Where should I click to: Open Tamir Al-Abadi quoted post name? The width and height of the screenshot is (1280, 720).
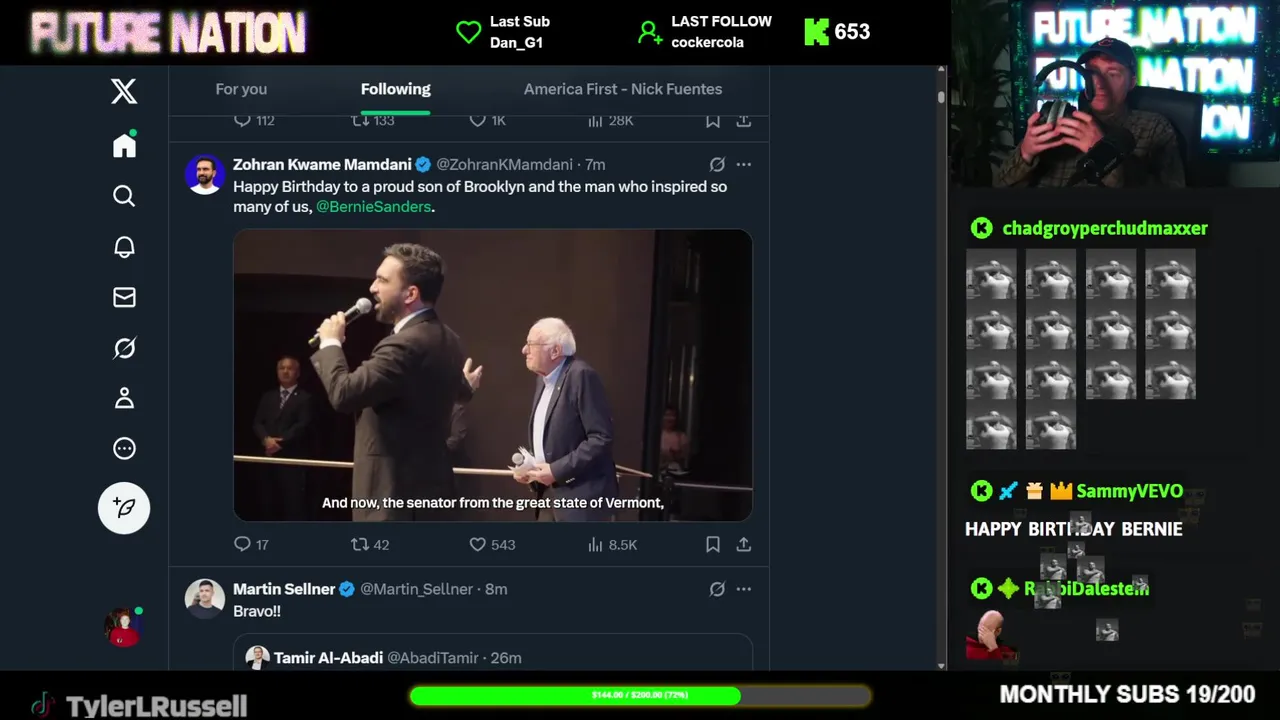(328, 658)
